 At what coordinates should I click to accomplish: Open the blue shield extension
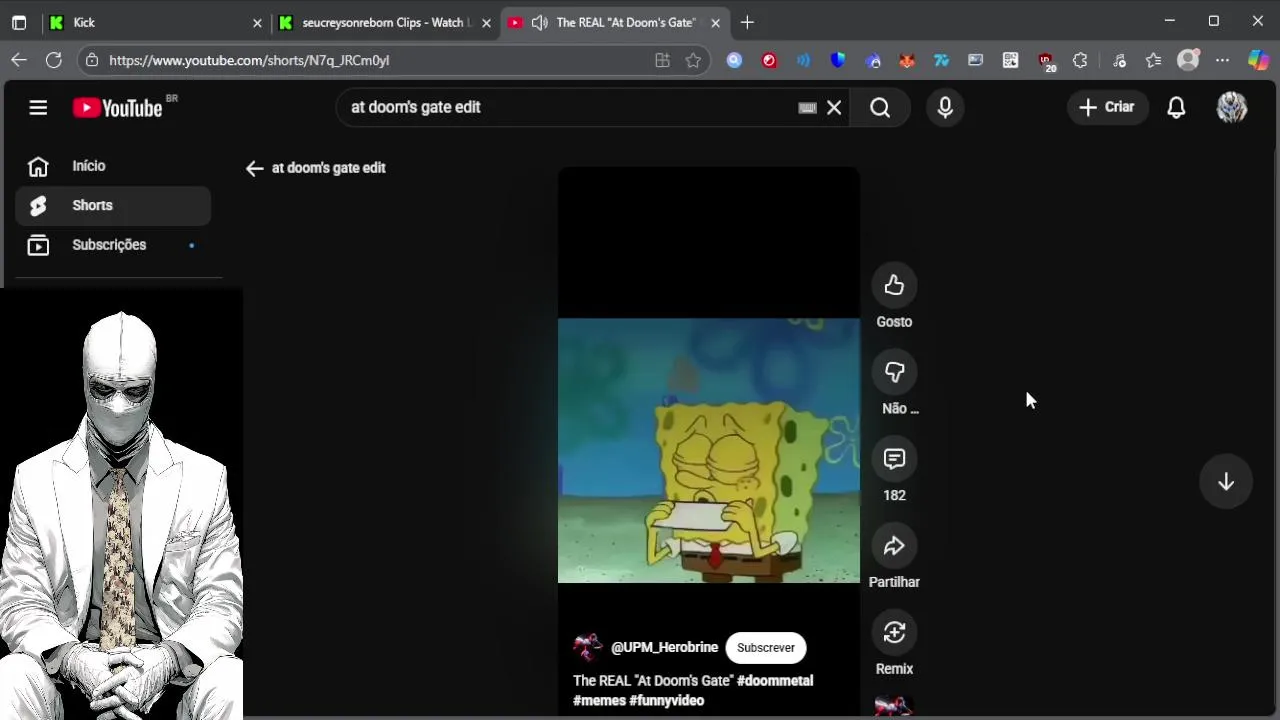[x=838, y=60]
